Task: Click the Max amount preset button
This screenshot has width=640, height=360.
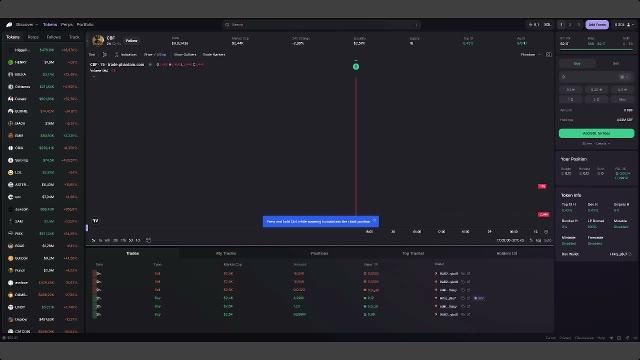Action: click(x=622, y=99)
